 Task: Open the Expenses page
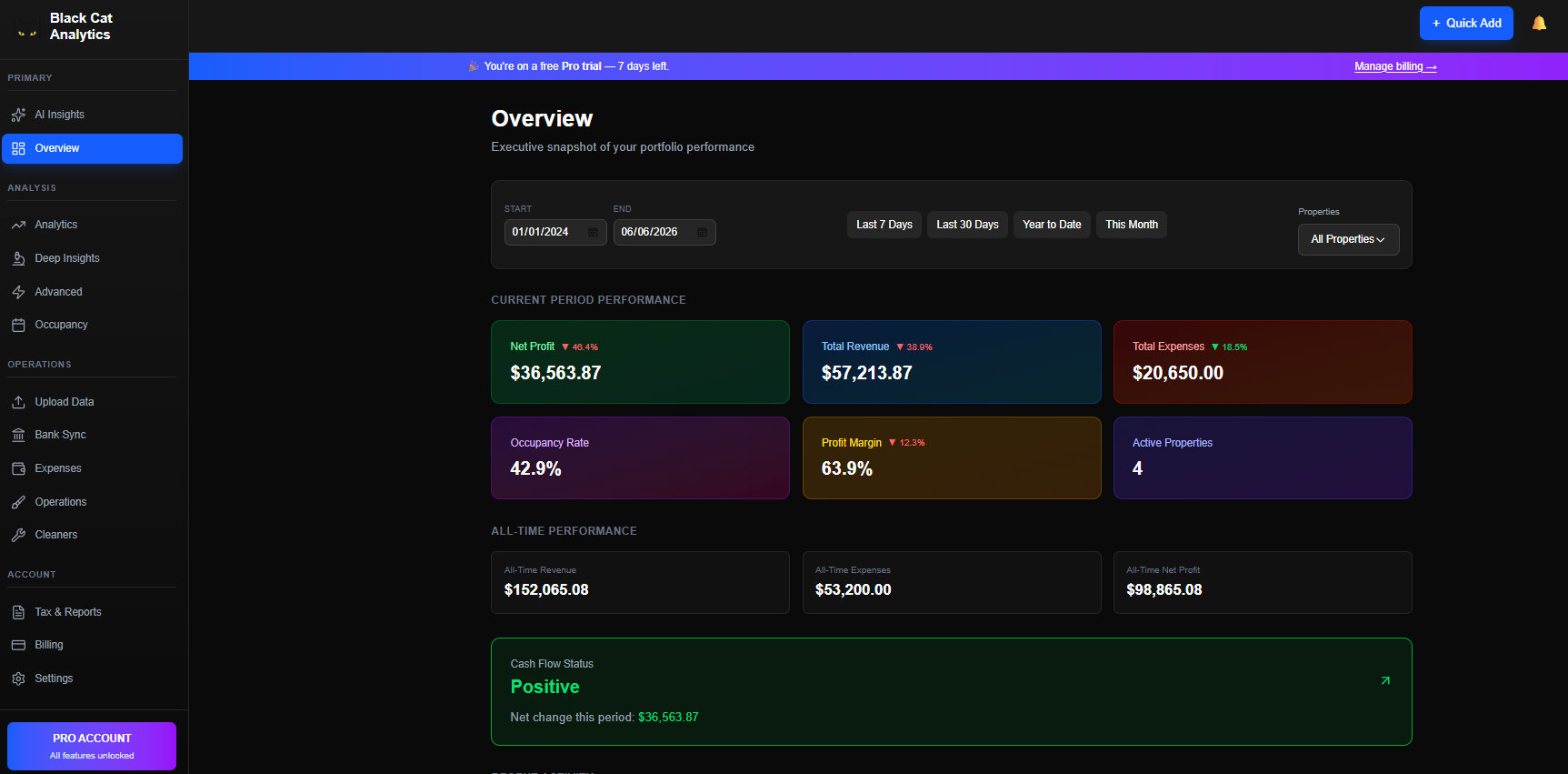click(x=92, y=468)
